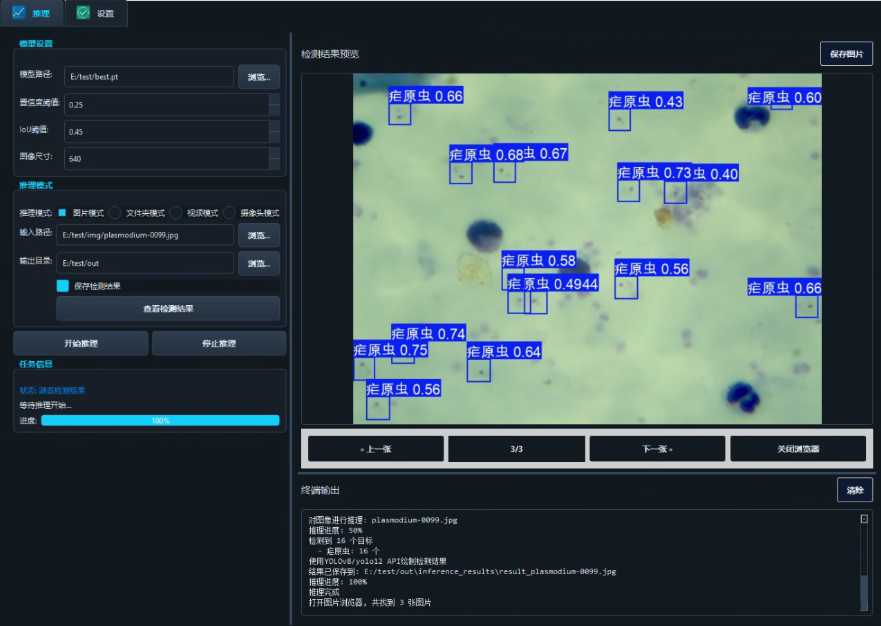
Task: Click the image size 640 spinner arrows
Action: pyautogui.click(x=274, y=158)
